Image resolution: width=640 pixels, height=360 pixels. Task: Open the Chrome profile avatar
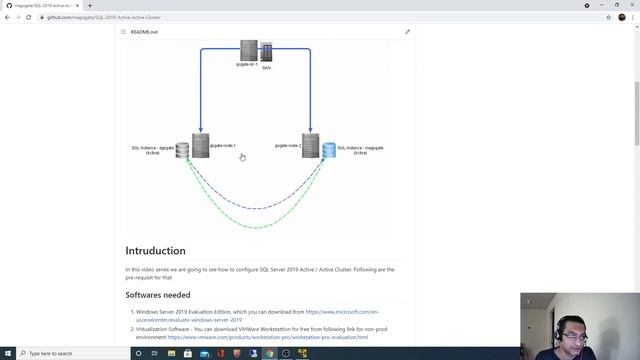622,17
